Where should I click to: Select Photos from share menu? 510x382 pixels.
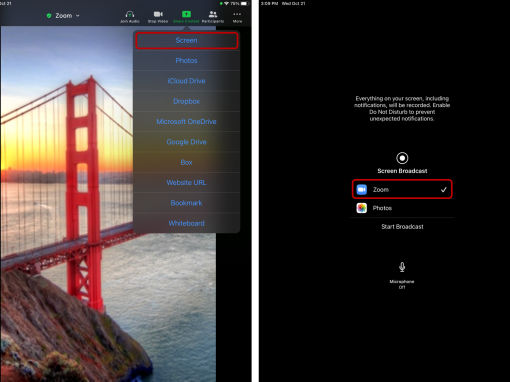pos(187,61)
